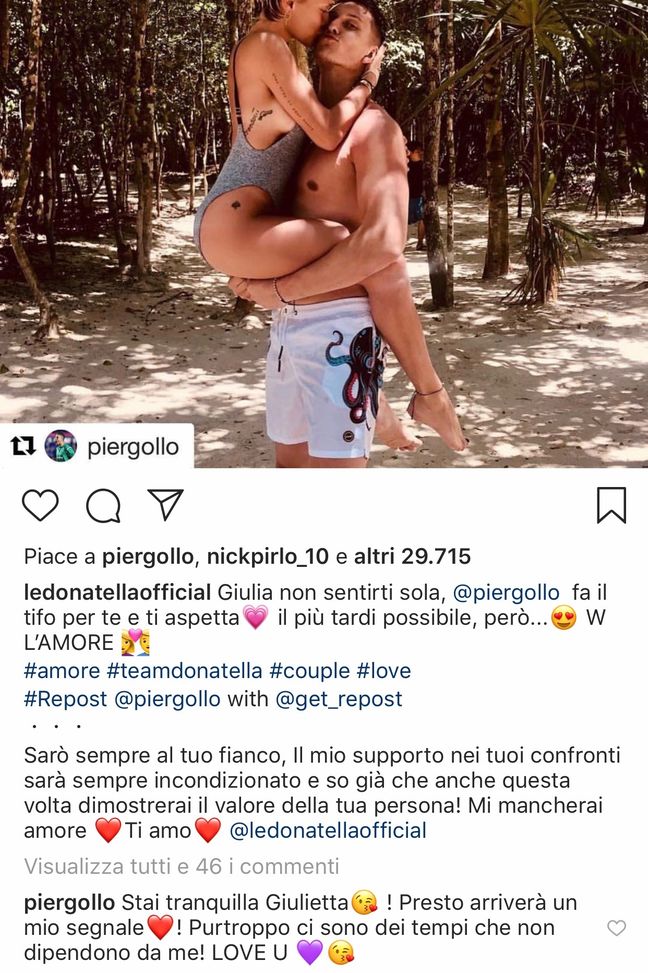Screen dimensions: 648x973
Task: Save post with bookmark icon
Action: coord(611,505)
